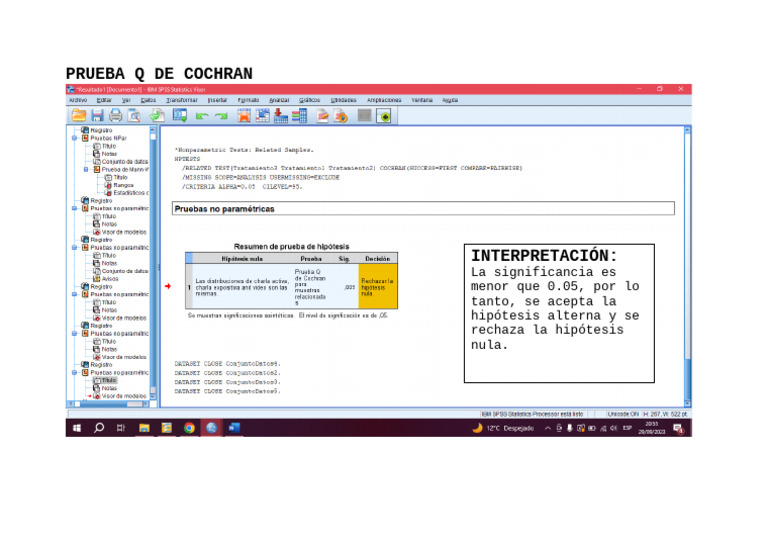The width and height of the screenshot is (768, 543).
Task: Click the last toolbar icon with green circle
Action: (384, 116)
